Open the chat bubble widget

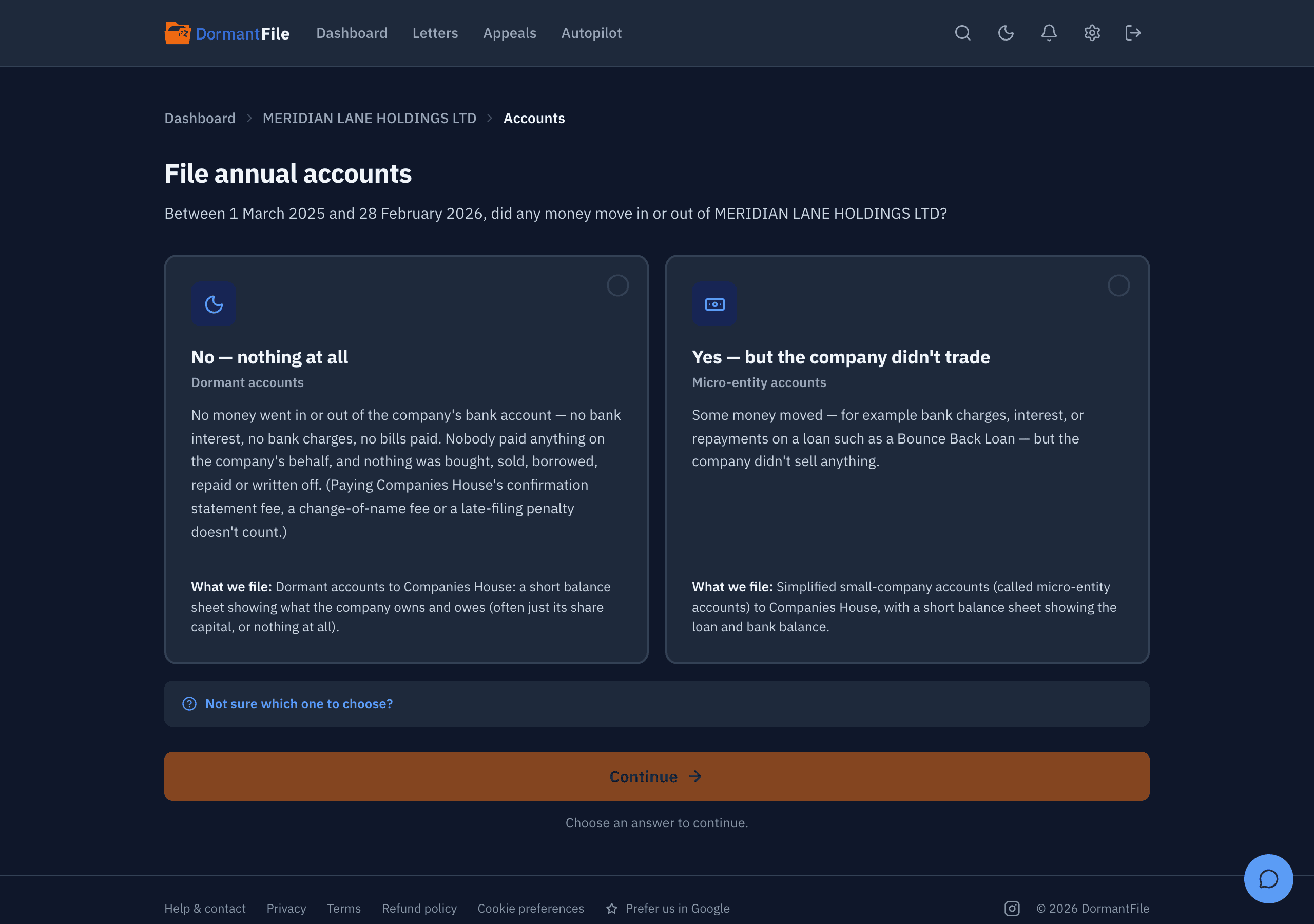(x=1268, y=879)
